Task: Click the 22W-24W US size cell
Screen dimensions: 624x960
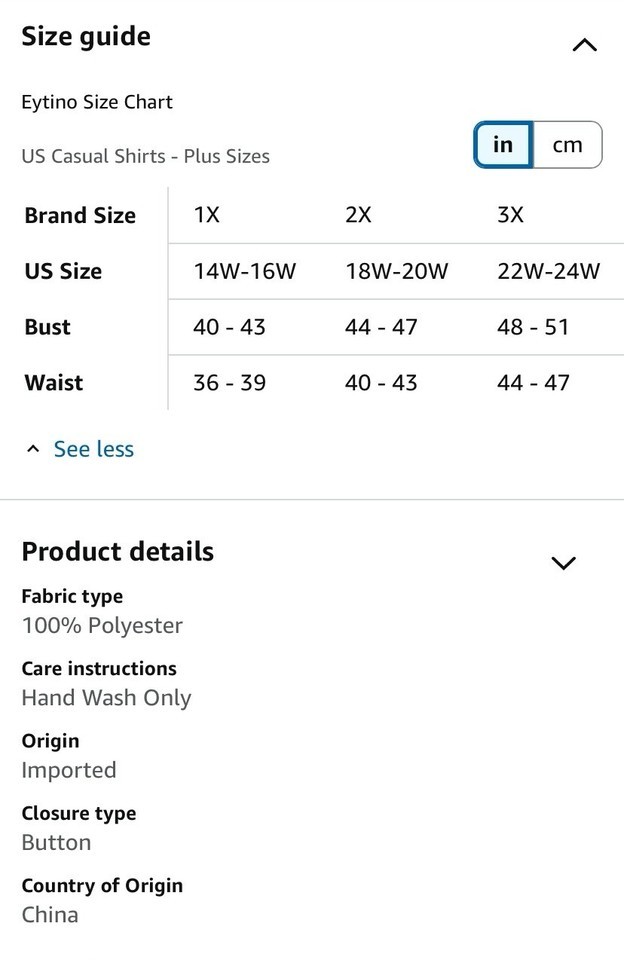Action: (x=549, y=271)
